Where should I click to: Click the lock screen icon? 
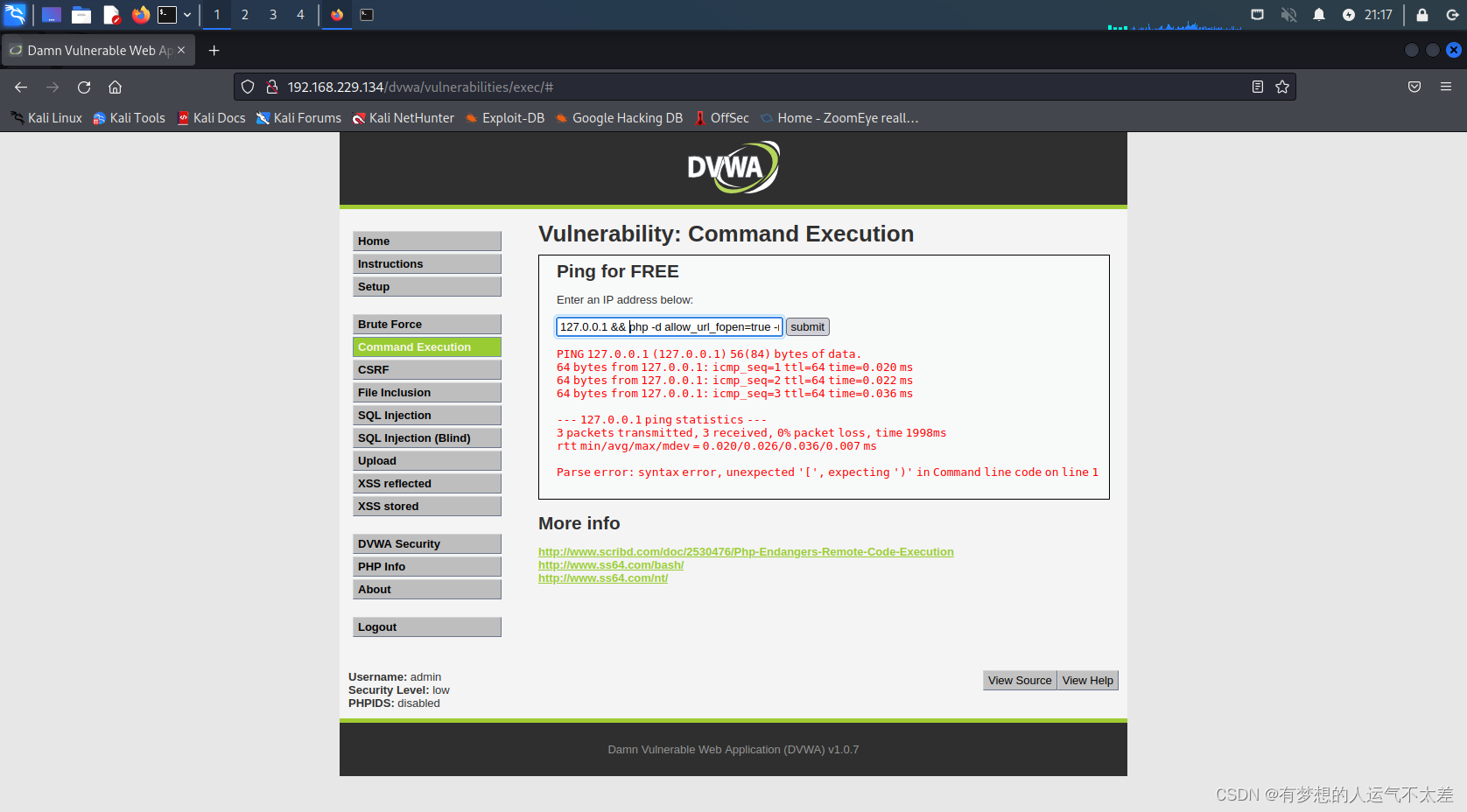tap(1422, 15)
